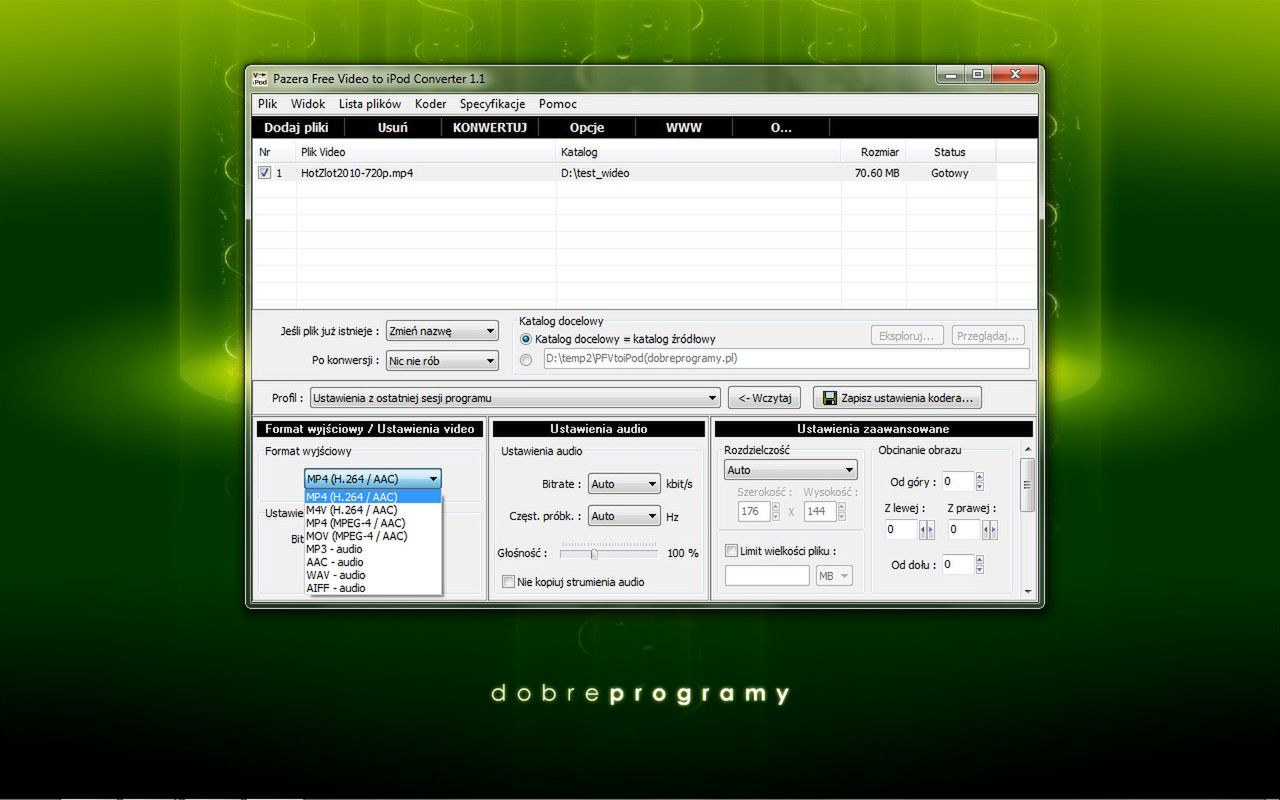1280x800 pixels.
Task: Click the Z lewej crop stepper
Action: tap(926, 530)
